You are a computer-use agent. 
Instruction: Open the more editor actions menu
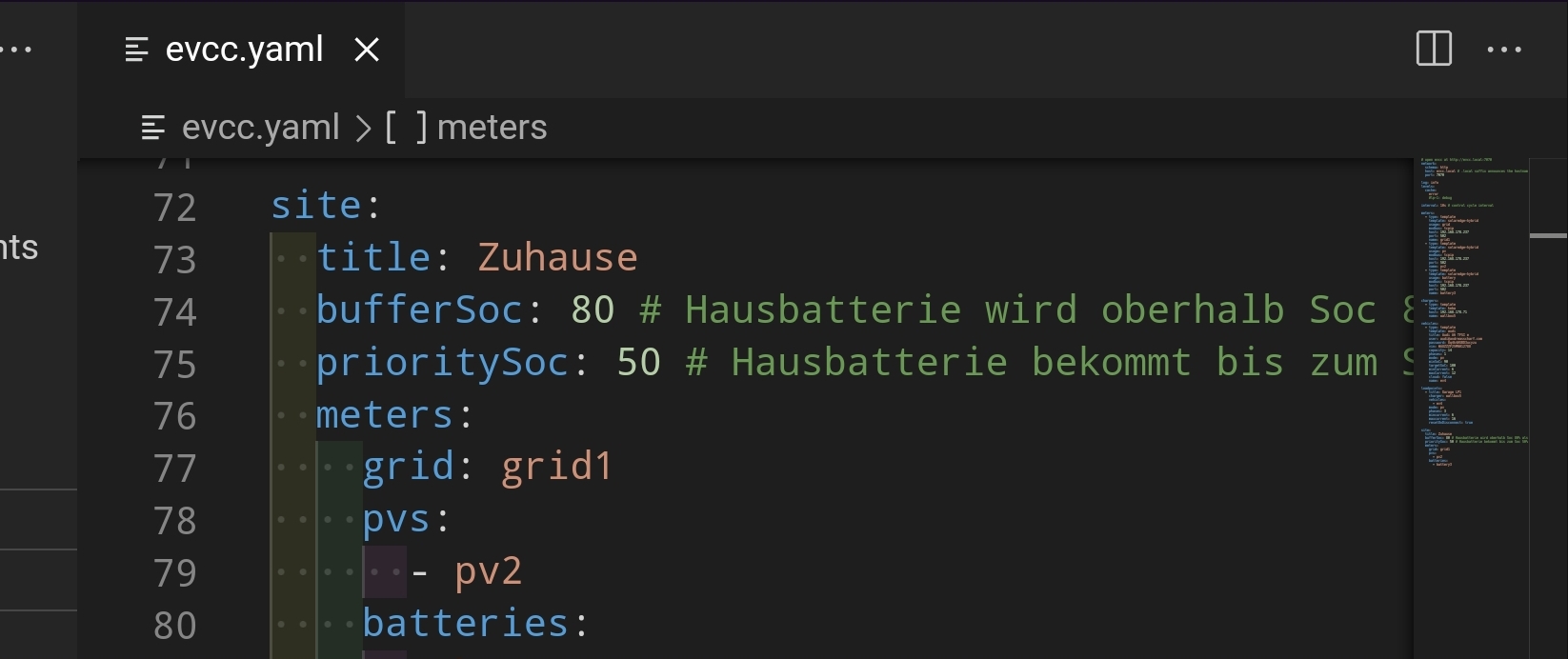(1505, 50)
